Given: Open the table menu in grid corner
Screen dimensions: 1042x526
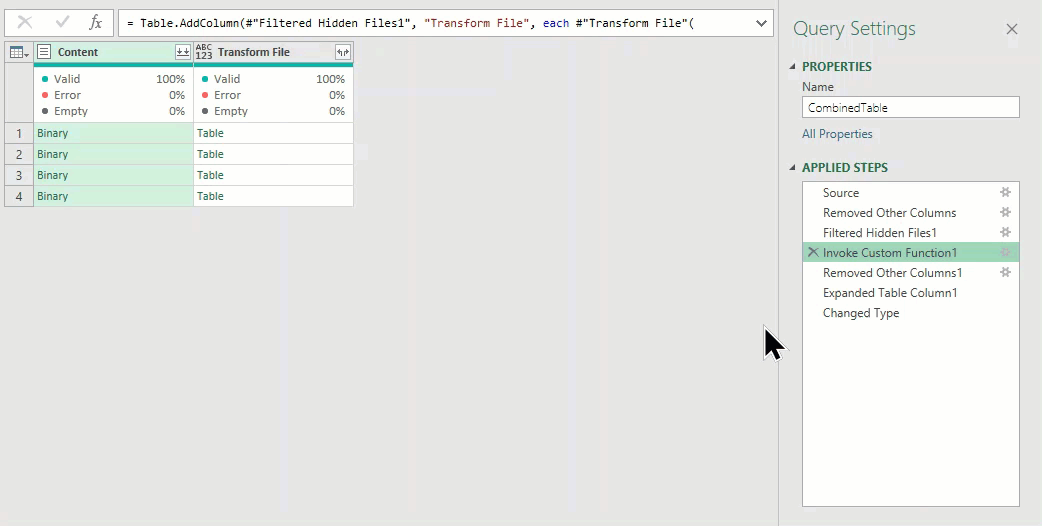Looking at the screenshot, I should coord(18,52).
